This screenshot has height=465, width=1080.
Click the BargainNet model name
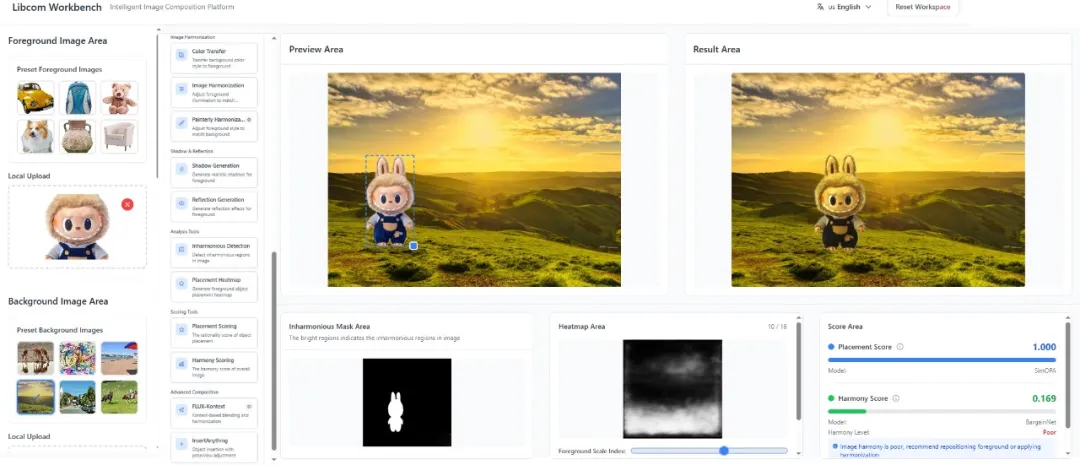1041,422
